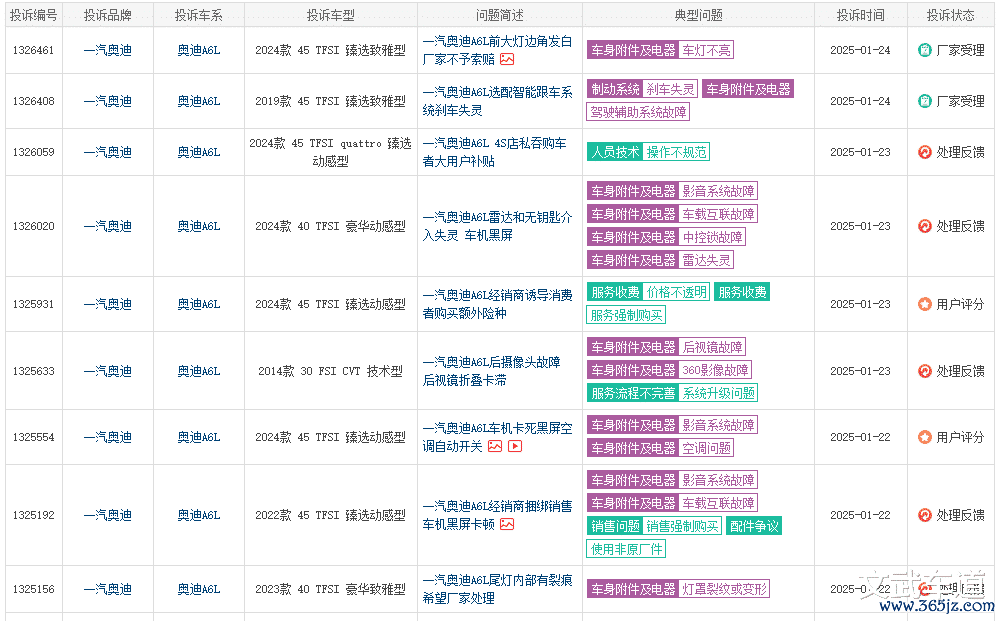Click 车灯不亮 tag in row 1326461

pos(706,50)
